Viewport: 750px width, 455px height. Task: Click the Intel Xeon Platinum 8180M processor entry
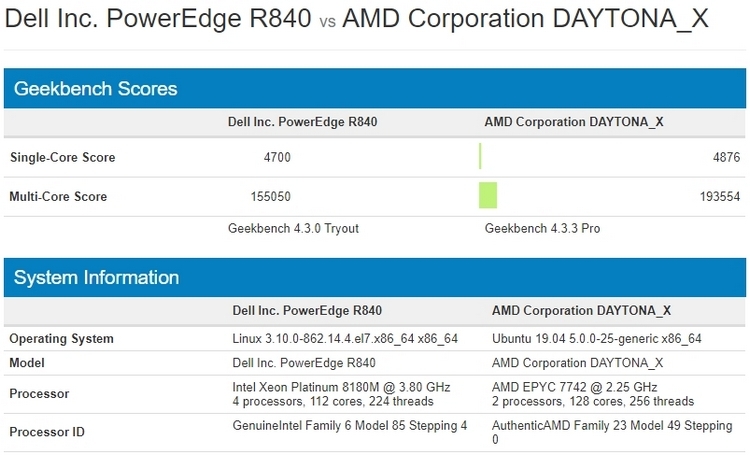pyautogui.click(x=341, y=387)
